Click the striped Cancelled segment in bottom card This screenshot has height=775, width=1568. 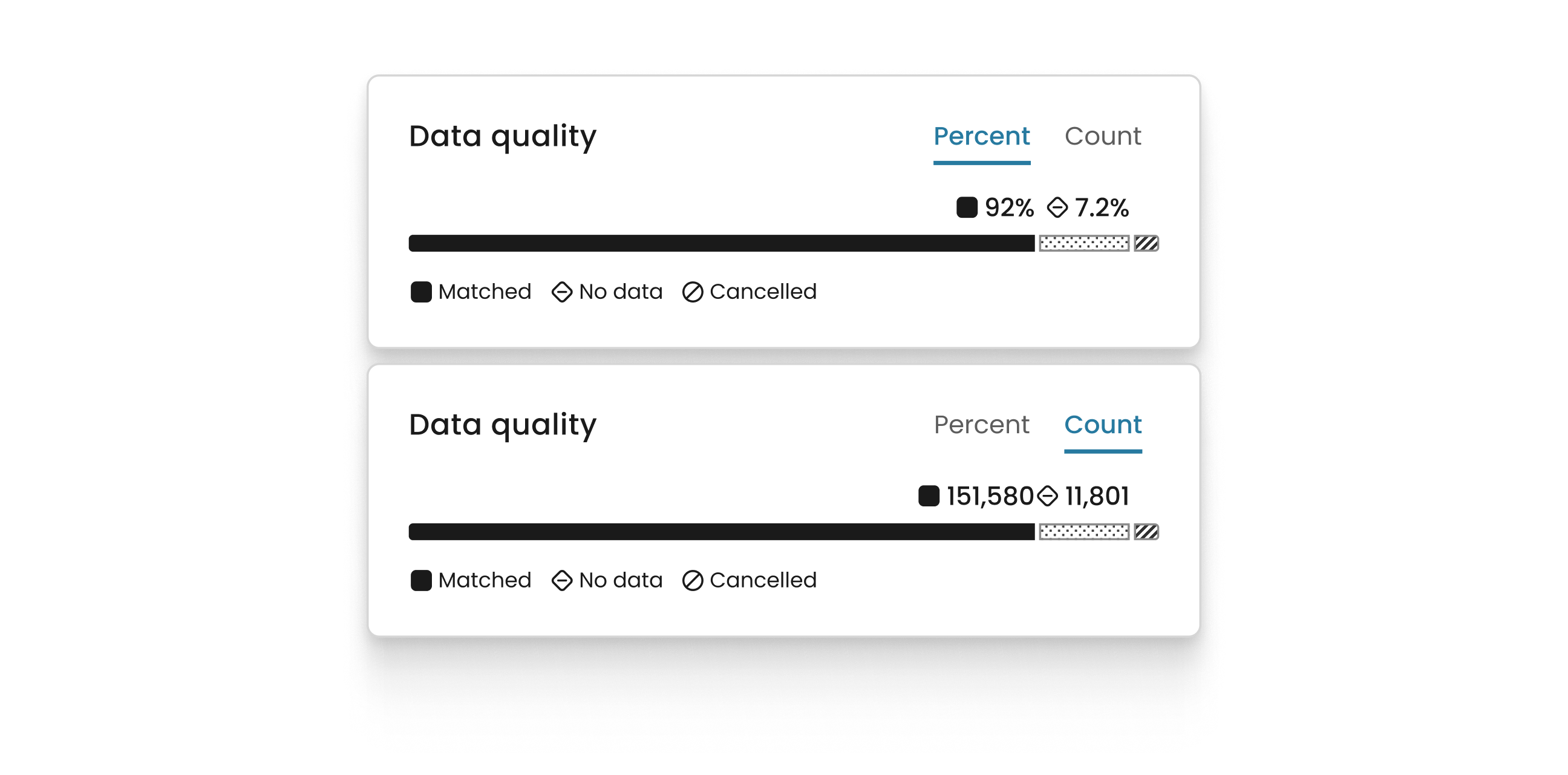coord(1146,532)
